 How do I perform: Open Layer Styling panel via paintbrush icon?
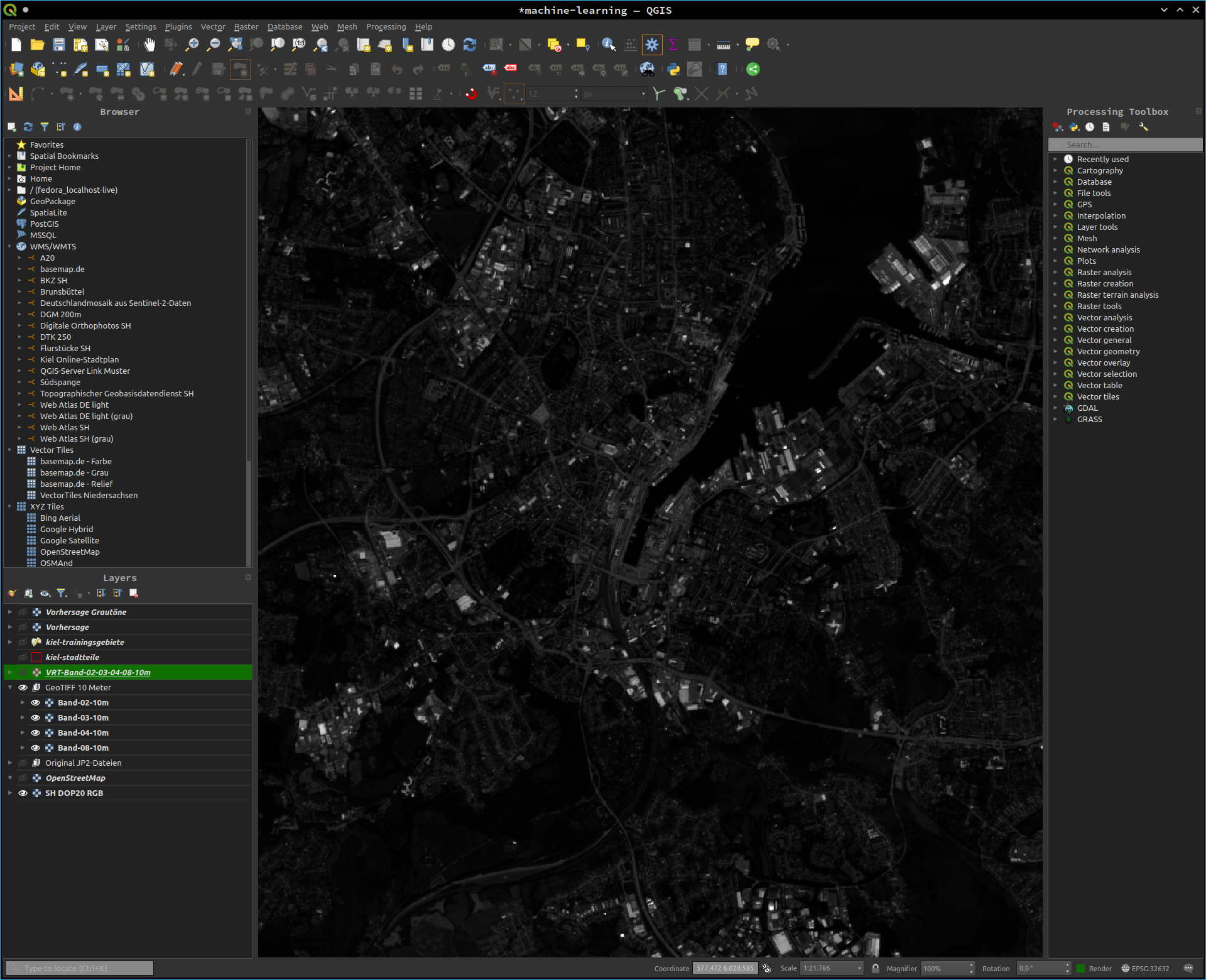click(x=11, y=593)
